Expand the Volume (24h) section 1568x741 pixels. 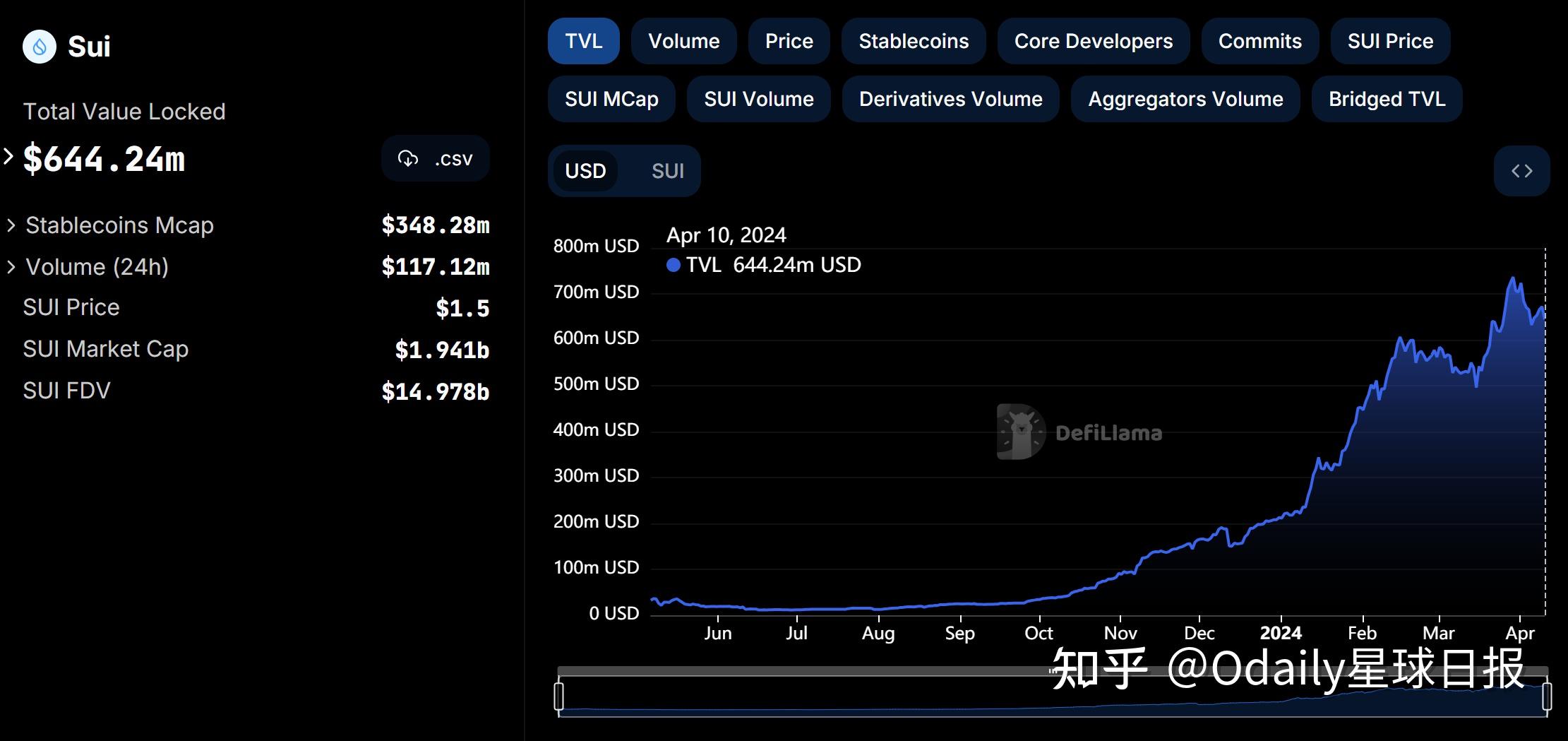11,266
